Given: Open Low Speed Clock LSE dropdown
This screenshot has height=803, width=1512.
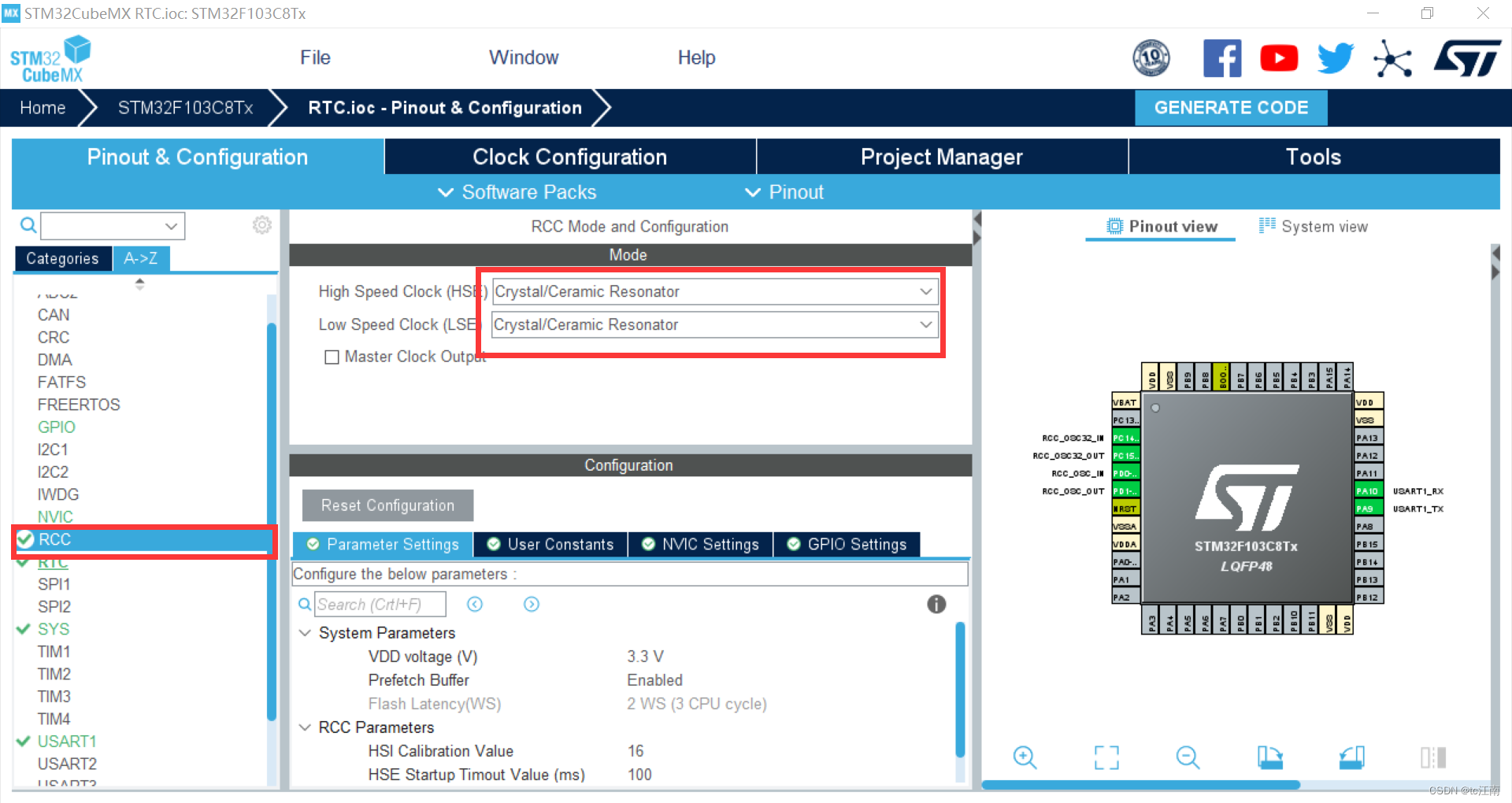Looking at the screenshot, I should point(715,324).
